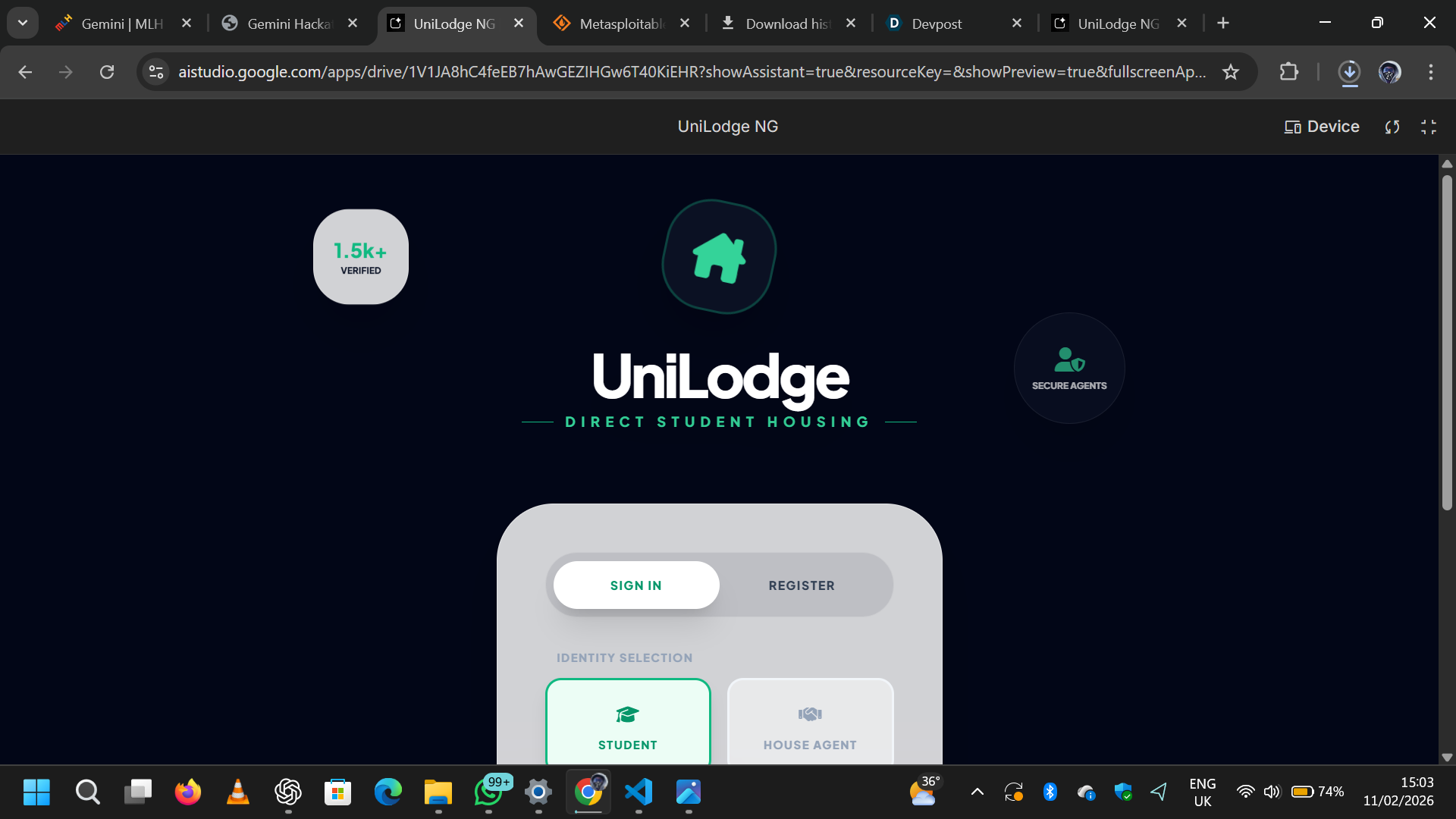The height and width of the screenshot is (819, 1456).
Task: Switch to the Register toggle
Action: click(x=802, y=585)
